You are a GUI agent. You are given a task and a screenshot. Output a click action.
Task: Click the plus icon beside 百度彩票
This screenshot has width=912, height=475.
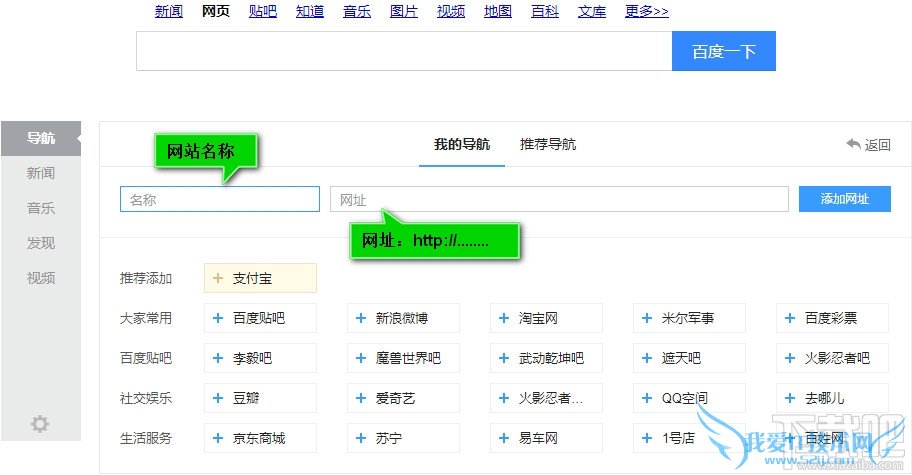(x=790, y=318)
